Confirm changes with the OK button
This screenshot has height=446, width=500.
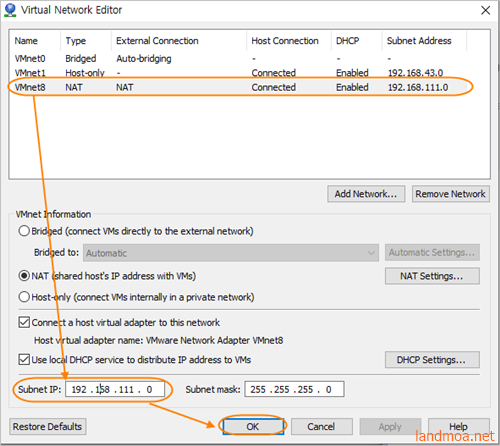tap(253, 427)
